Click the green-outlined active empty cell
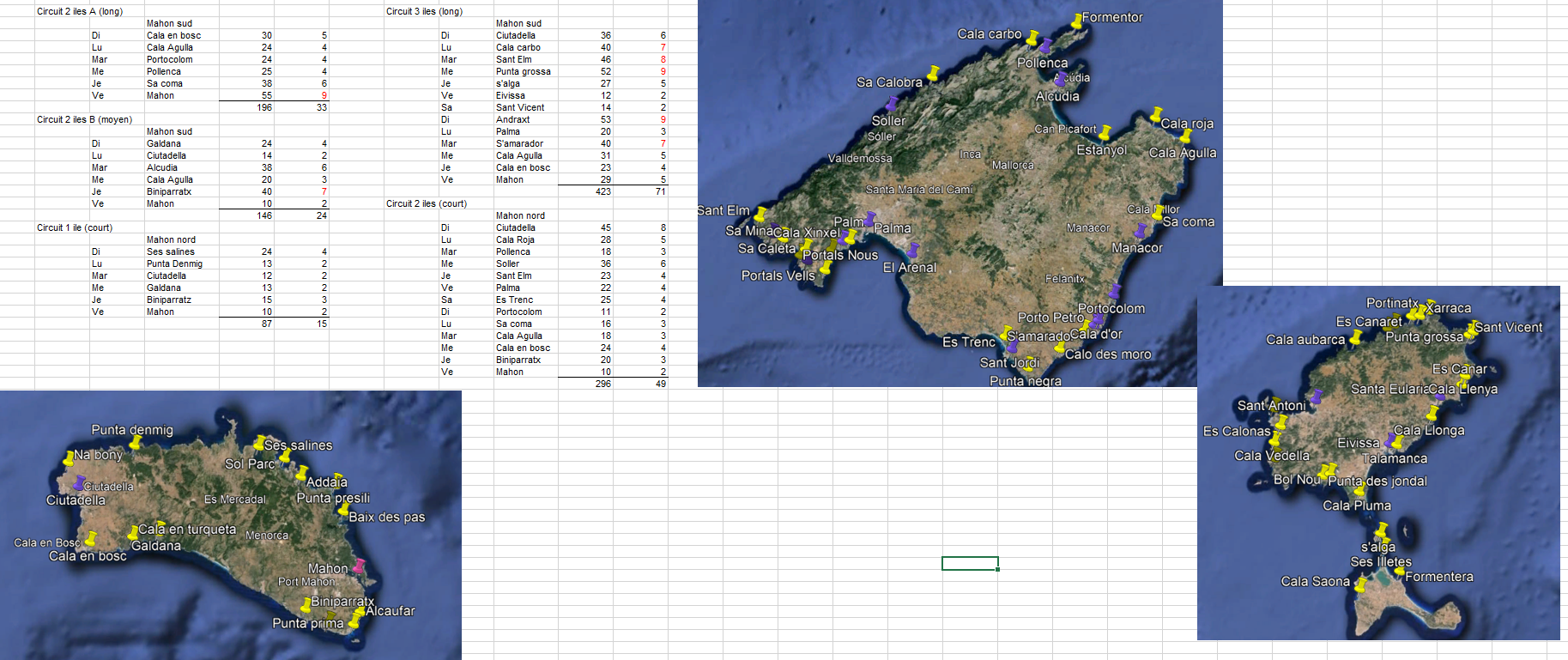 coord(970,563)
